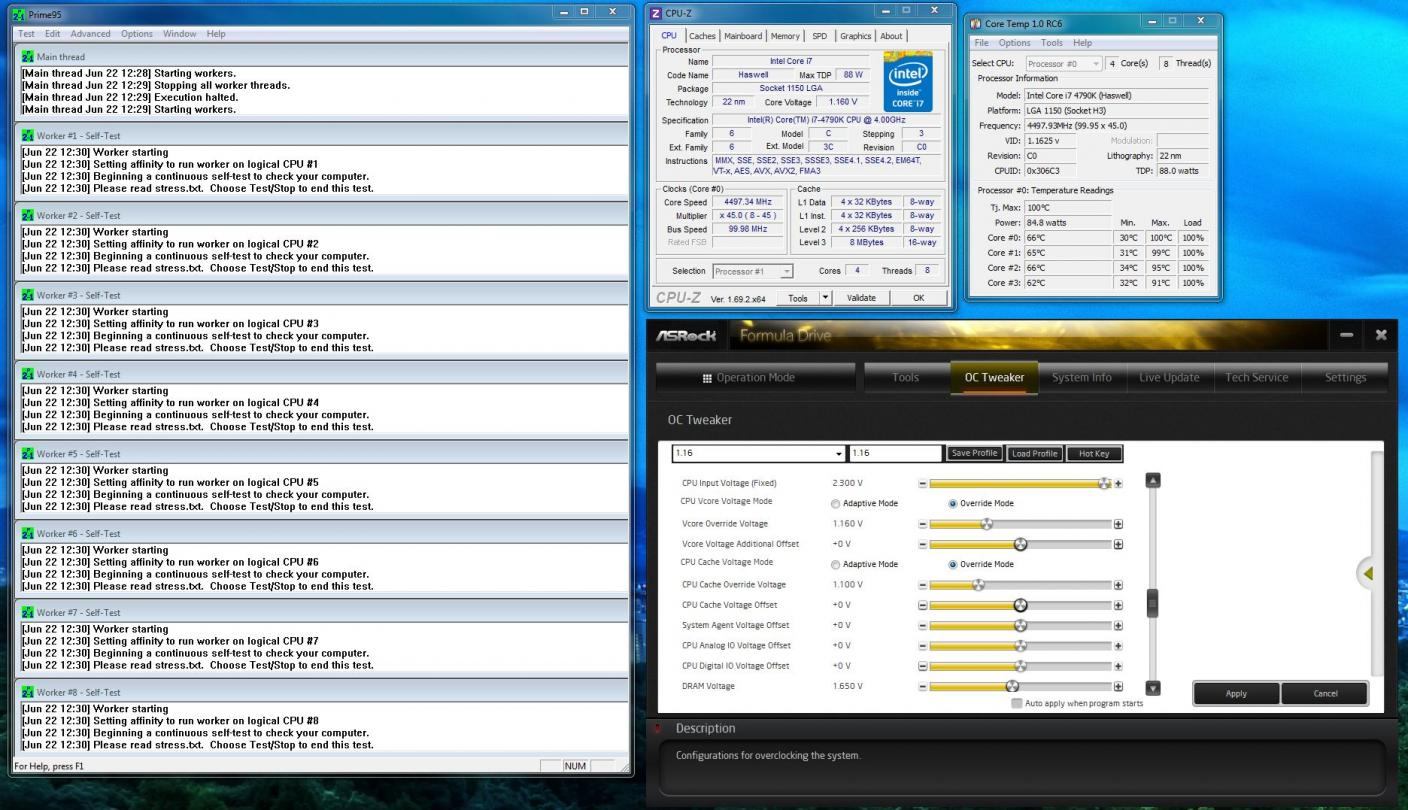
Task: Click the CPU-Z title bar icon
Action: (656, 12)
